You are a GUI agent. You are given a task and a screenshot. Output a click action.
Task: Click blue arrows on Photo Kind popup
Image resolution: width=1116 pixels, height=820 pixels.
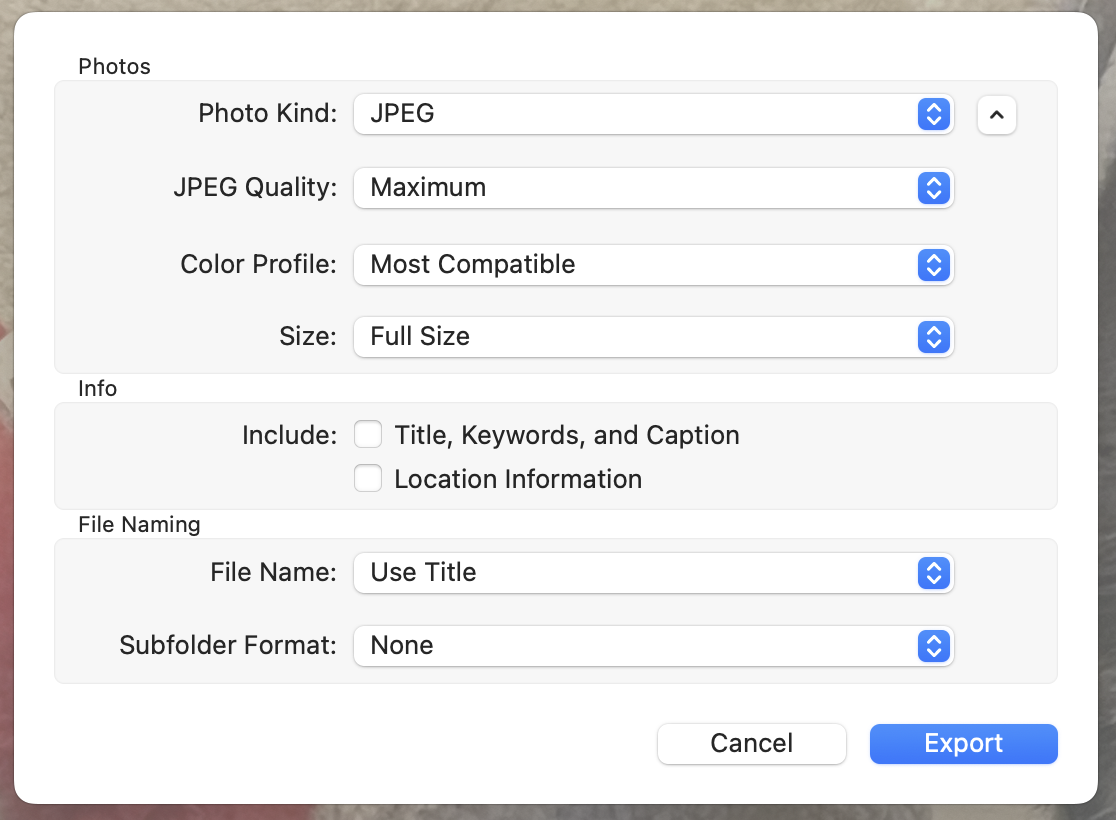tap(932, 114)
